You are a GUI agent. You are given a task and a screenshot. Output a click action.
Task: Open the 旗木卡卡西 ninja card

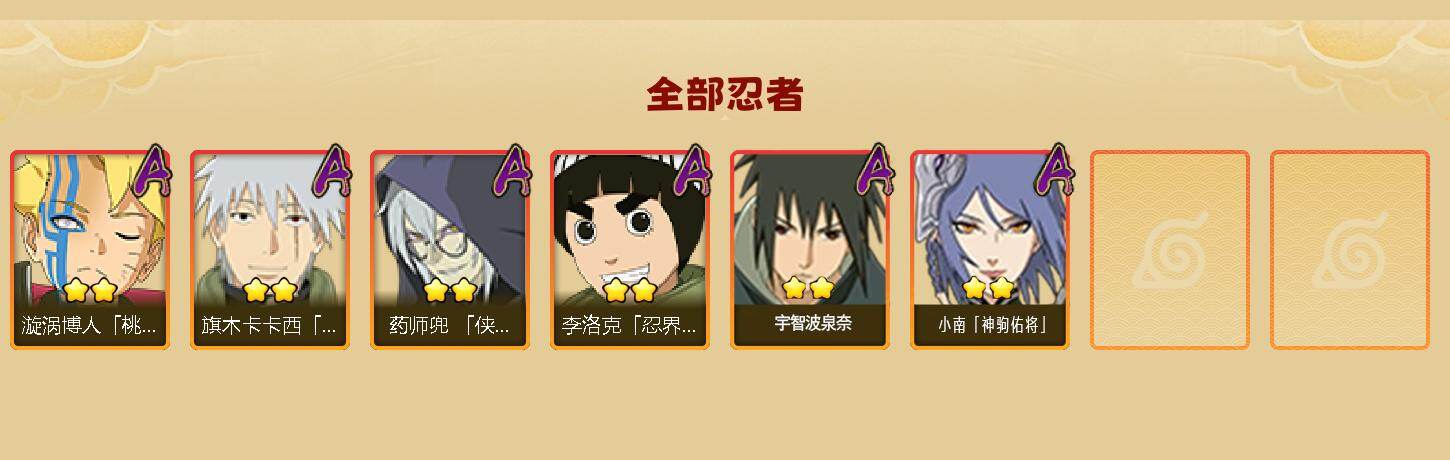coord(270,250)
